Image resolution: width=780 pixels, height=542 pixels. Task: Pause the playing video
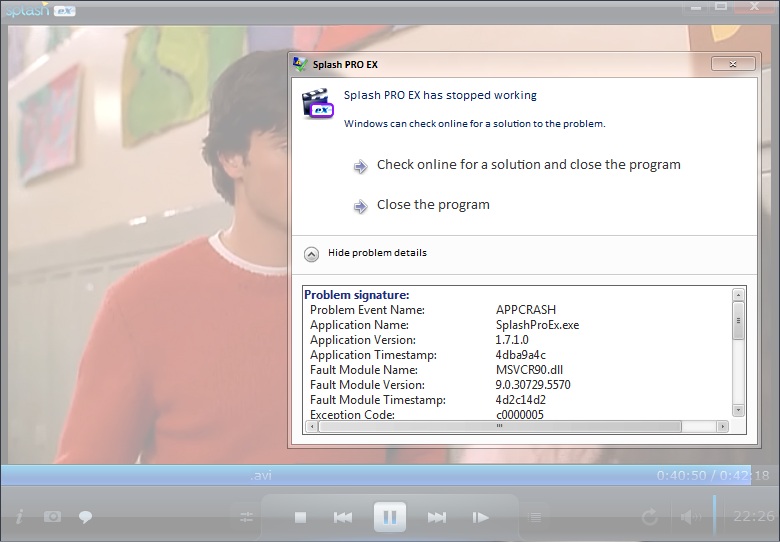(x=390, y=517)
